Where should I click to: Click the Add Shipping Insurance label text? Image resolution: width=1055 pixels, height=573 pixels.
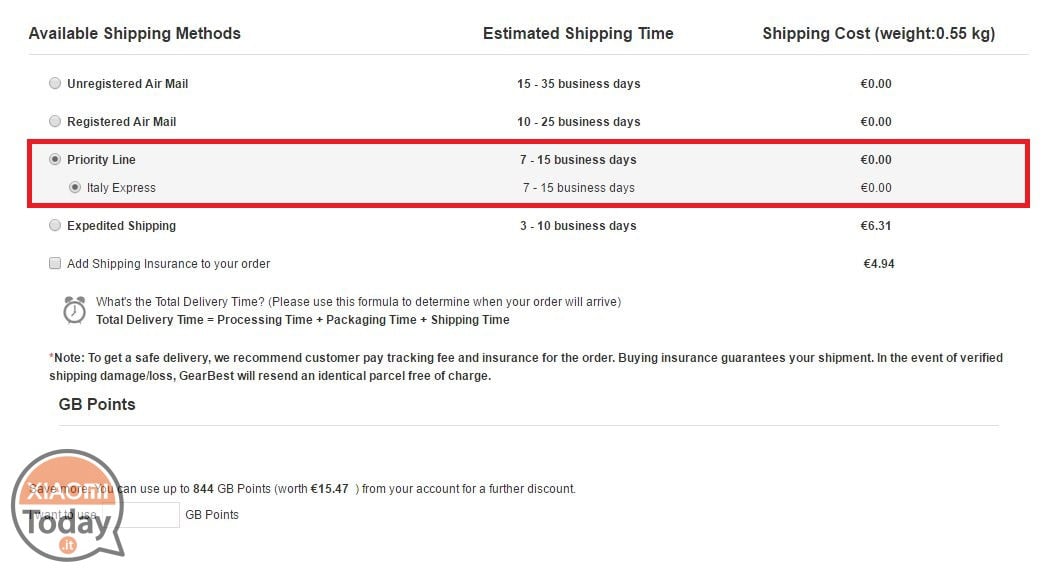tap(168, 264)
